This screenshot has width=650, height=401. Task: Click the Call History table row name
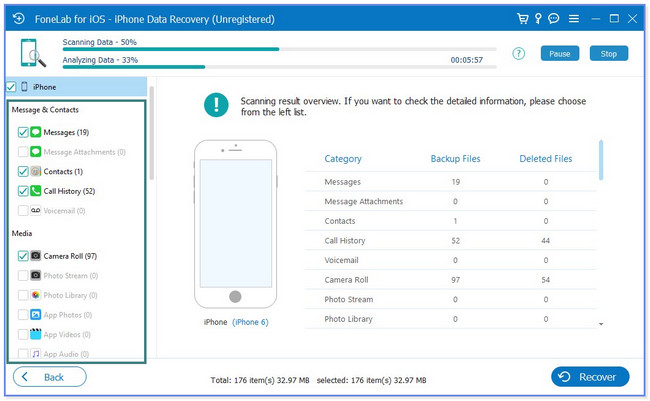point(345,241)
